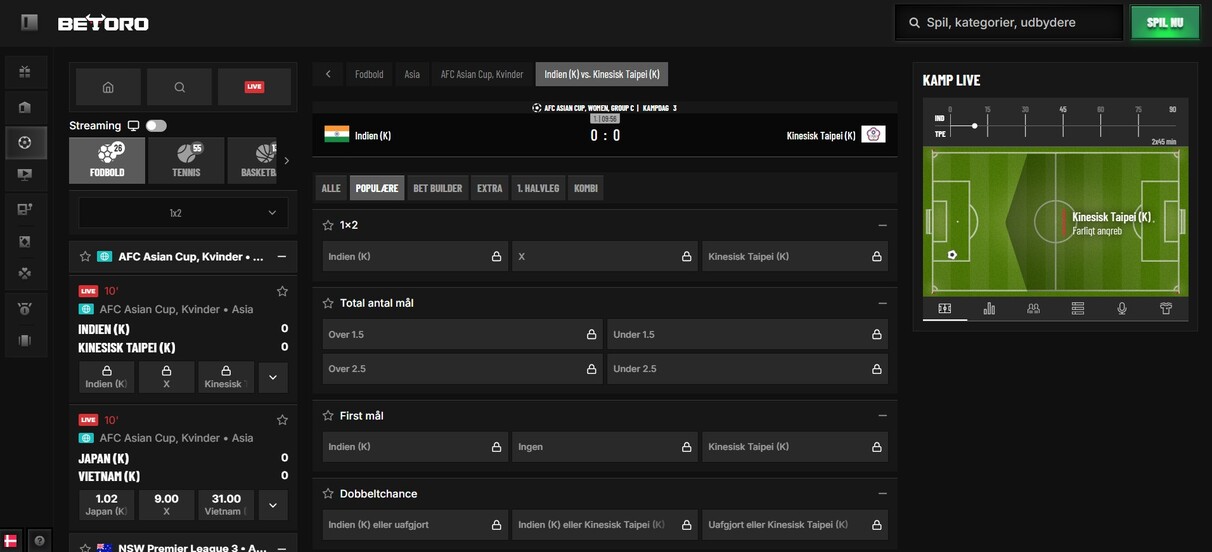Open the team lineups jersey icon
Screen dimensions: 1212x552
pos(1166,309)
